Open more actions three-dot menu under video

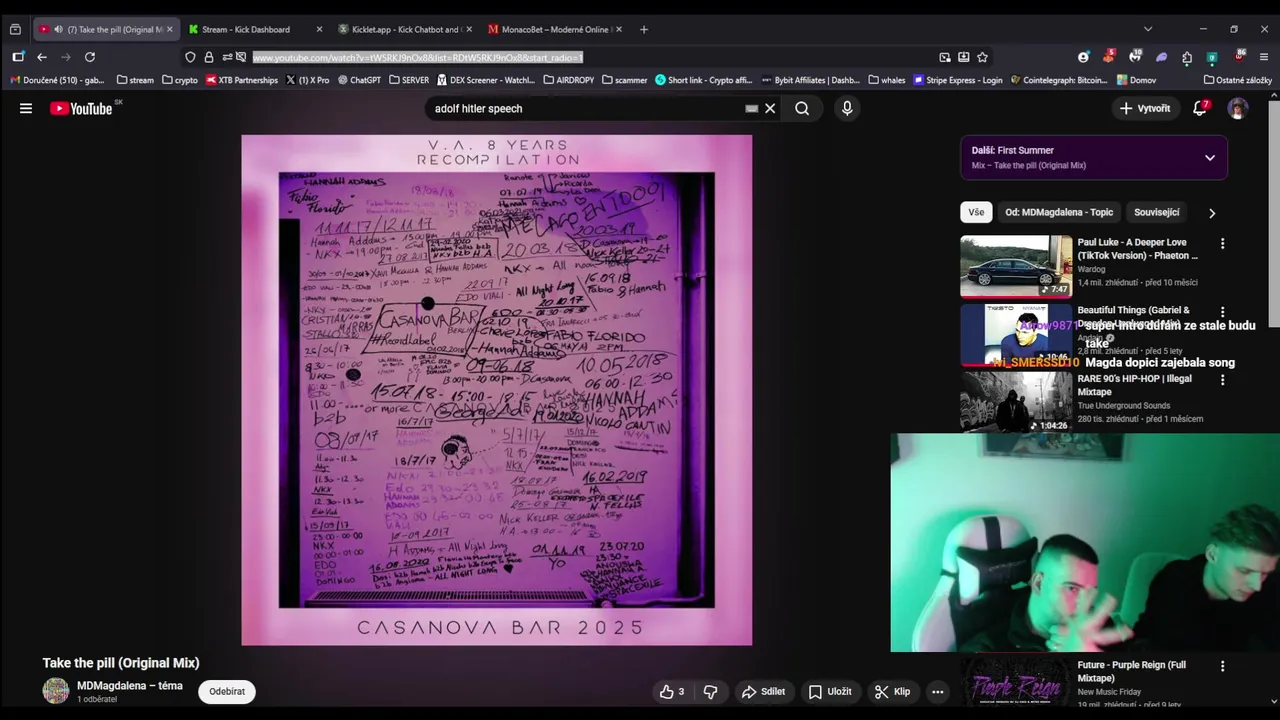[937, 691]
